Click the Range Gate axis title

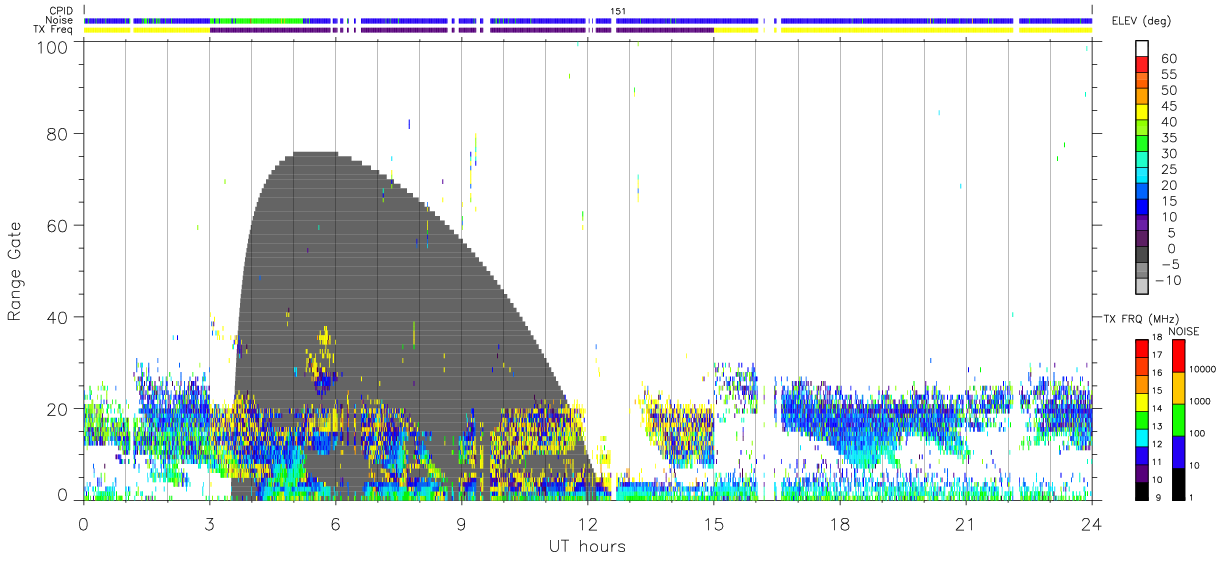[x=16, y=271]
